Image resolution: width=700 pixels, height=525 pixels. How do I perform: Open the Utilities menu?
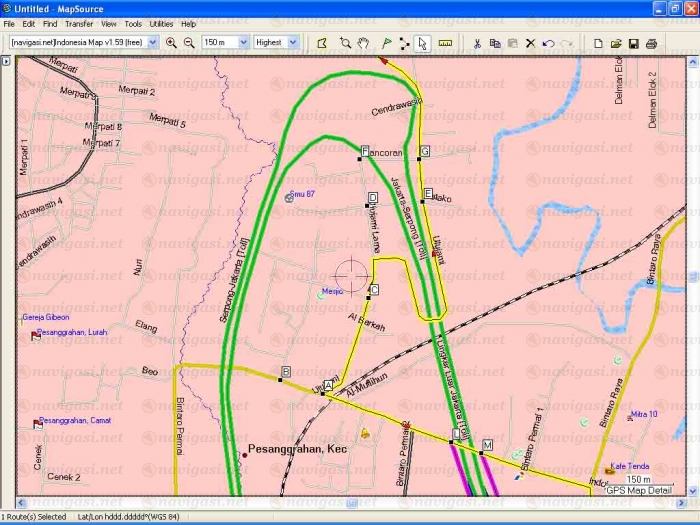161,23
